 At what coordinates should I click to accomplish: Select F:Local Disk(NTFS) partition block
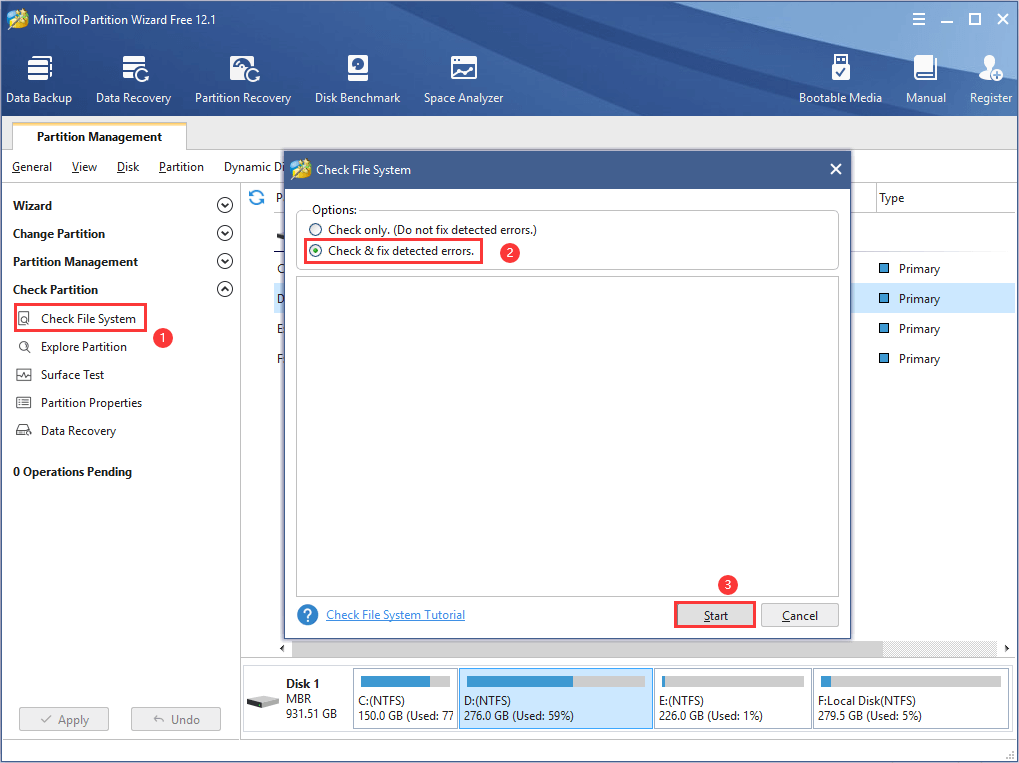pyautogui.click(x=910, y=699)
